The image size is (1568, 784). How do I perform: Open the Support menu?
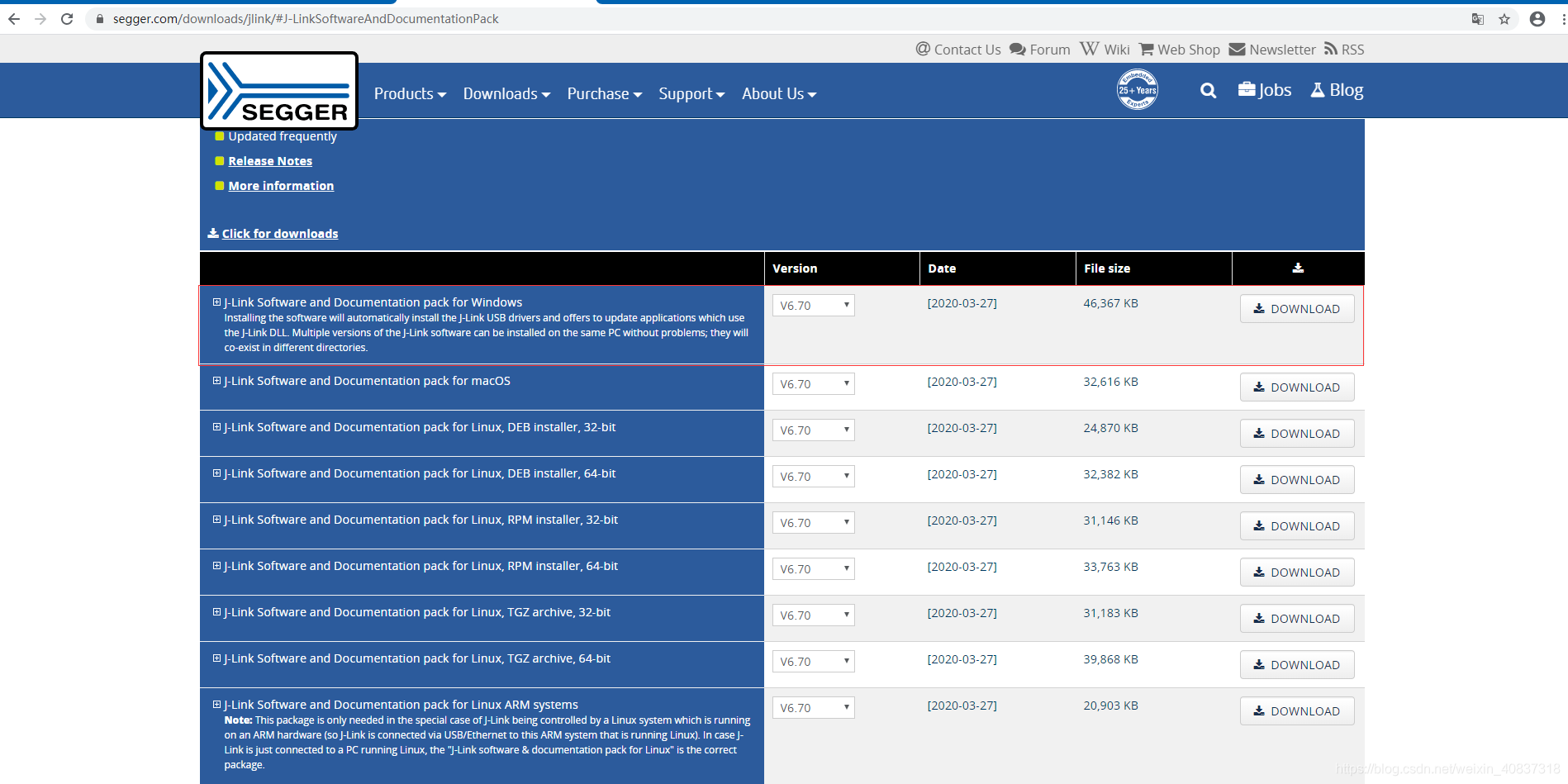[x=691, y=94]
